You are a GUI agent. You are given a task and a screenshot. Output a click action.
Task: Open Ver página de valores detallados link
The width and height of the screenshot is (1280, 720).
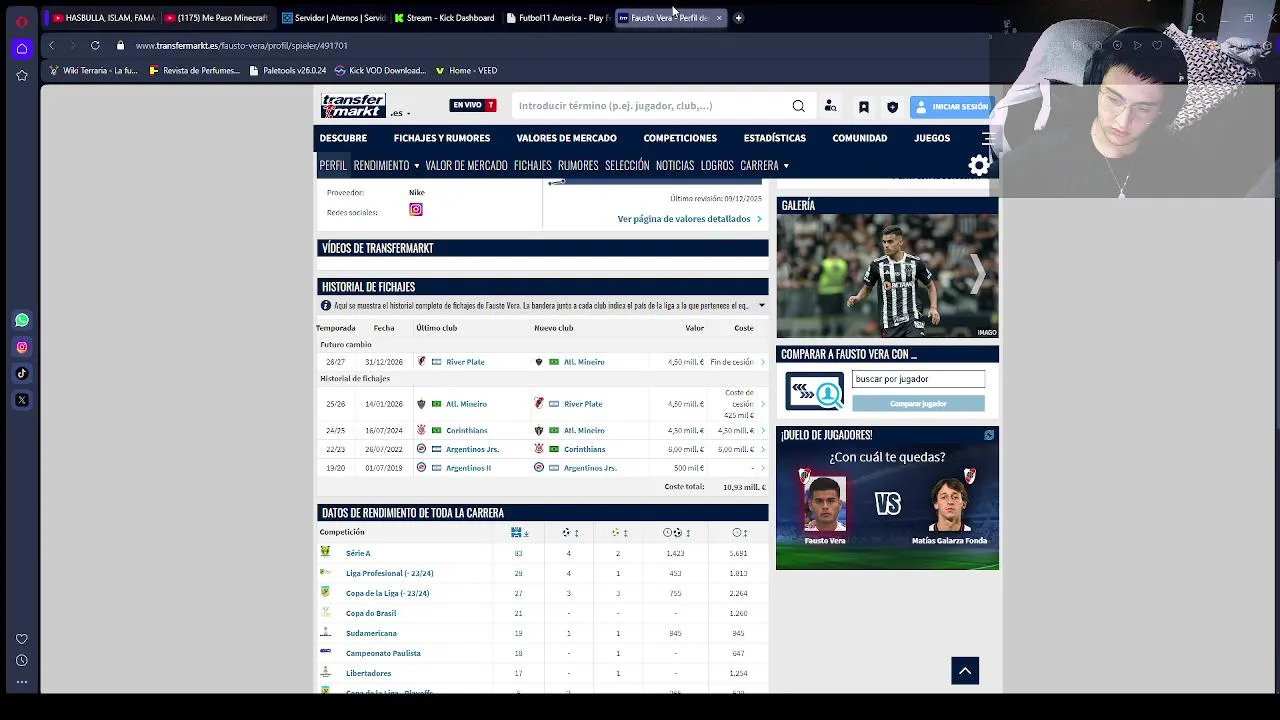[689, 219]
